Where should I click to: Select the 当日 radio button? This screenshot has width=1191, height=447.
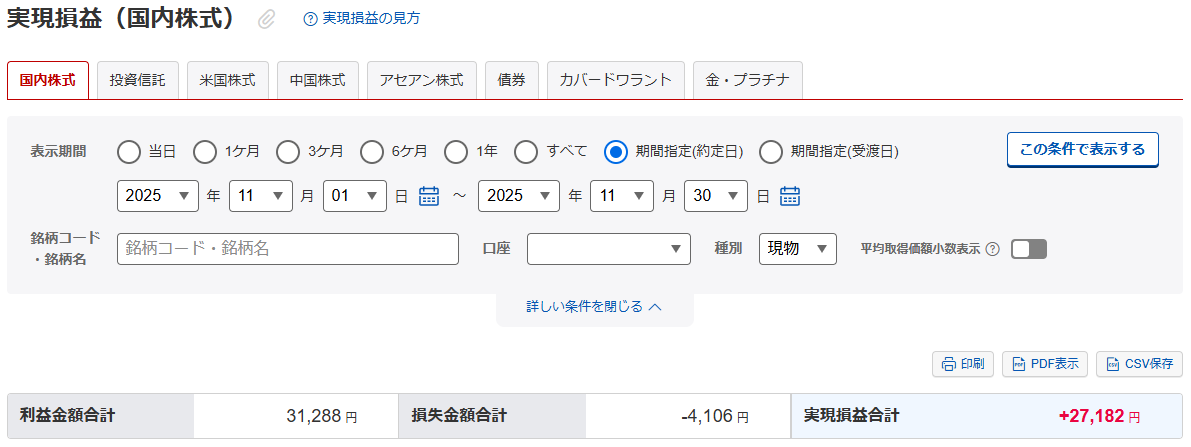(129, 152)
